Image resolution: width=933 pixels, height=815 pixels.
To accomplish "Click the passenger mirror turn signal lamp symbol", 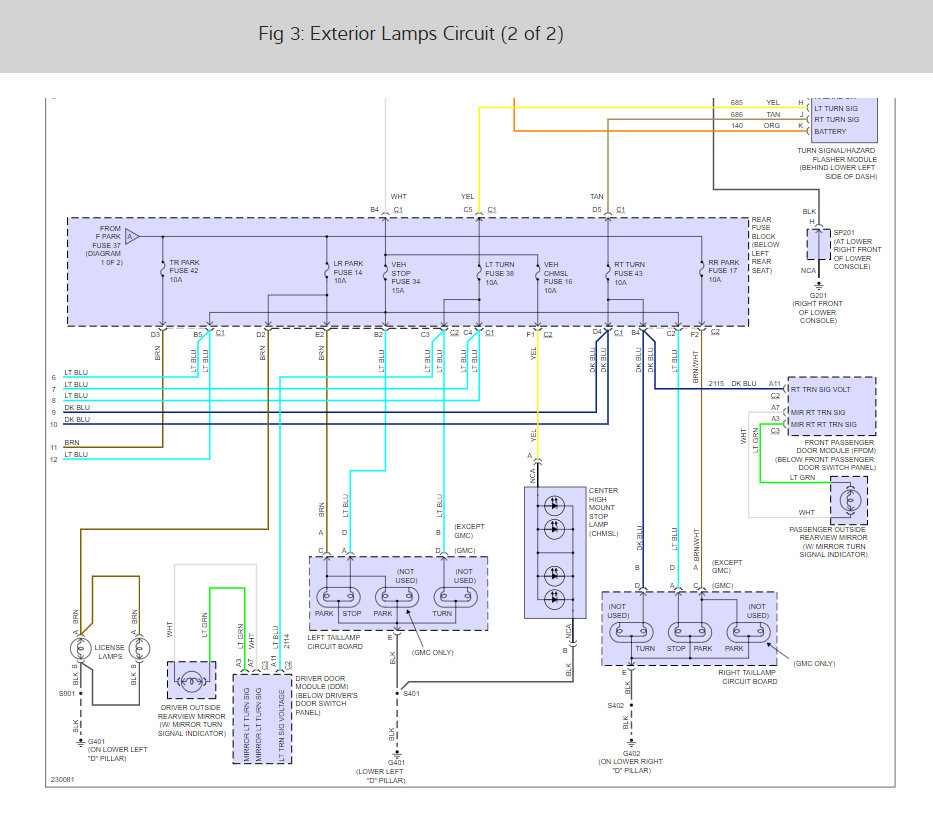I will [850, 500].
